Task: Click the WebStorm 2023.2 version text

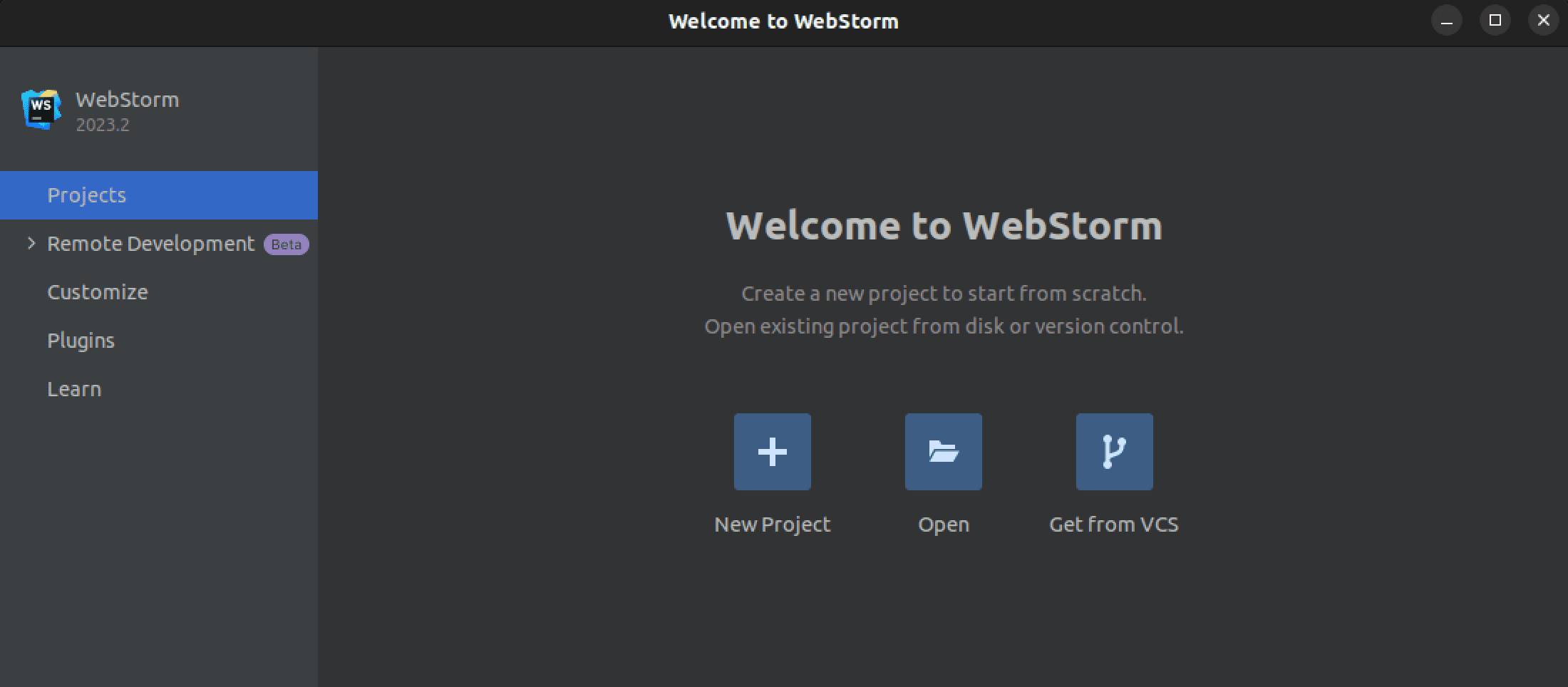Action: [103, 125]
